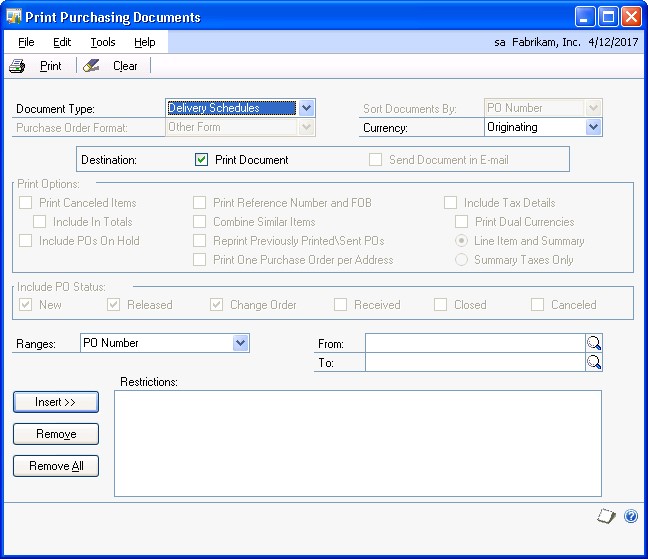
Task: Click the Document Type label
Action: [55, 109]
